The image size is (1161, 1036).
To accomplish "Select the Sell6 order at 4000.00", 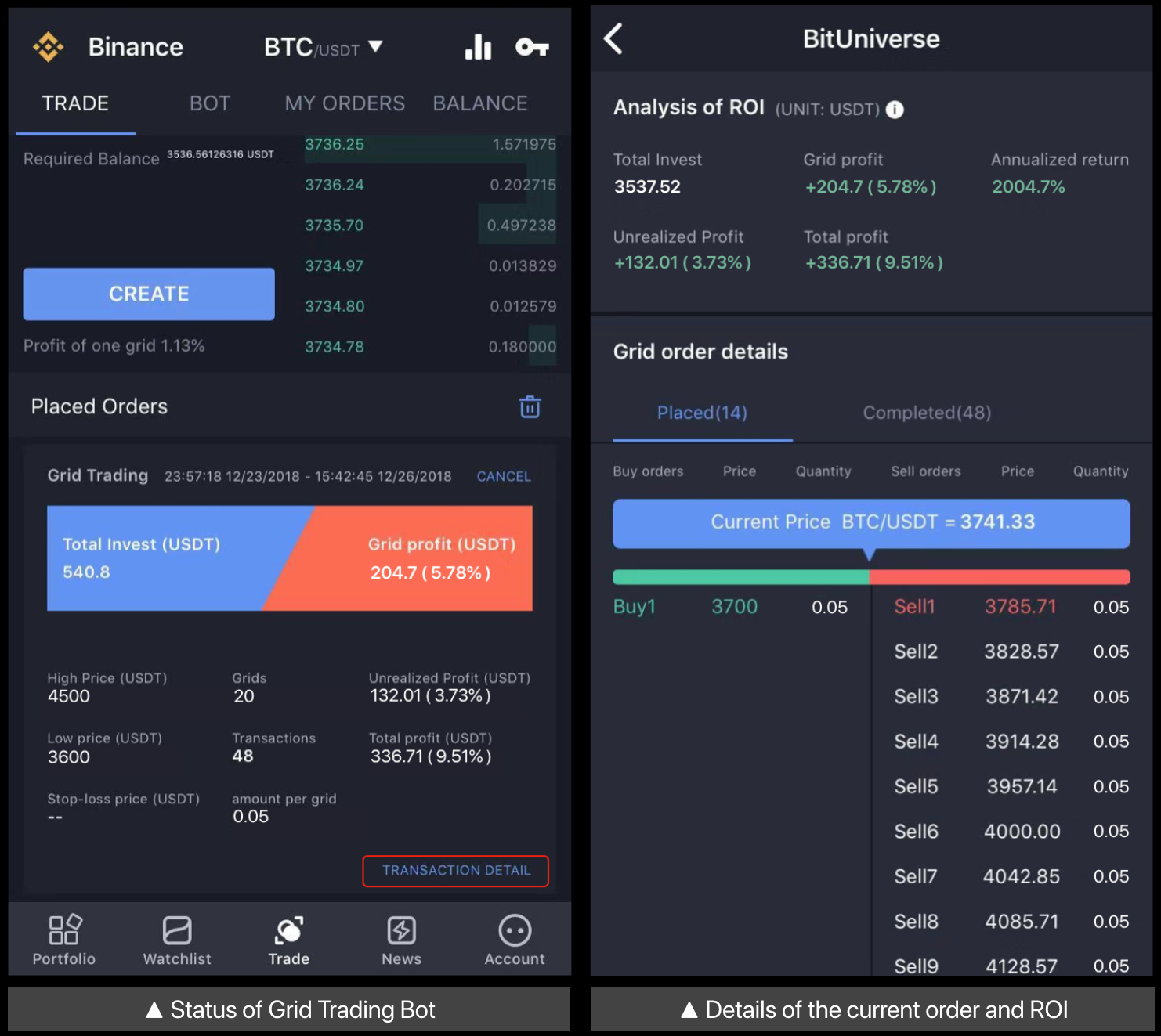I will [x=1011, y=832].
